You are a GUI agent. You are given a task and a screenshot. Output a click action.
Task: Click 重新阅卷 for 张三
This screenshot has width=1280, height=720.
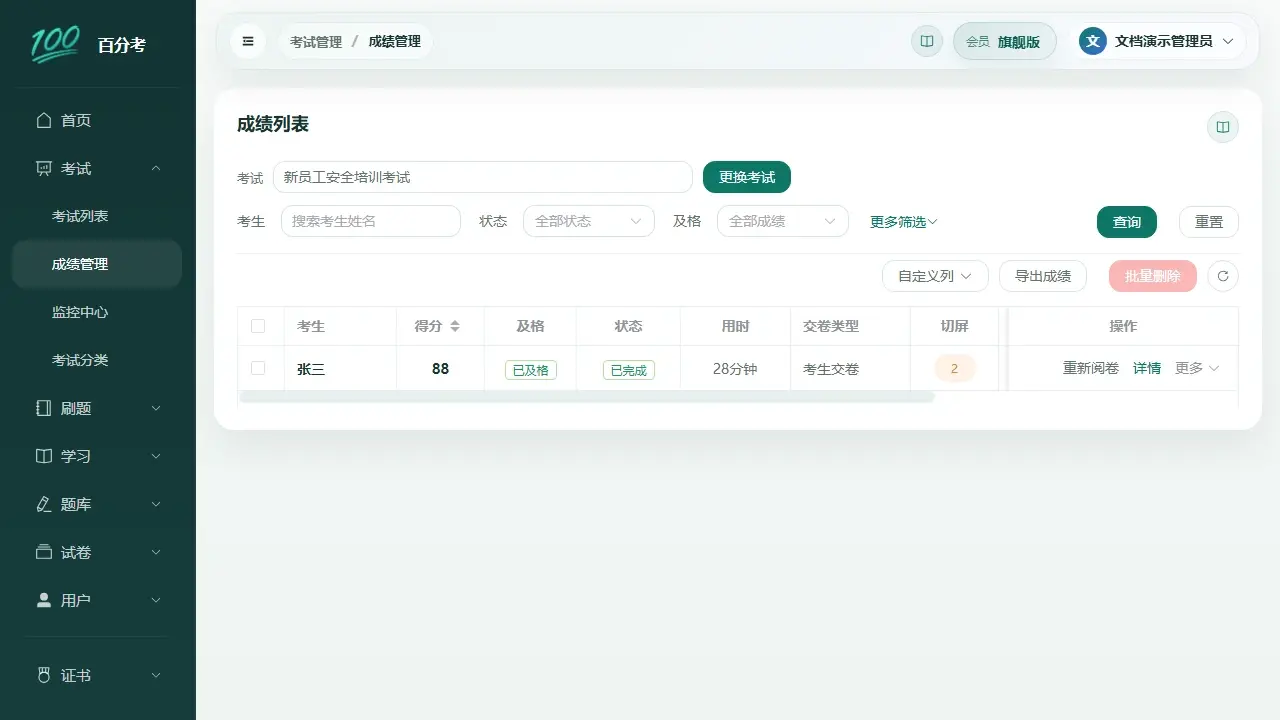click(x=1091, y=368)
